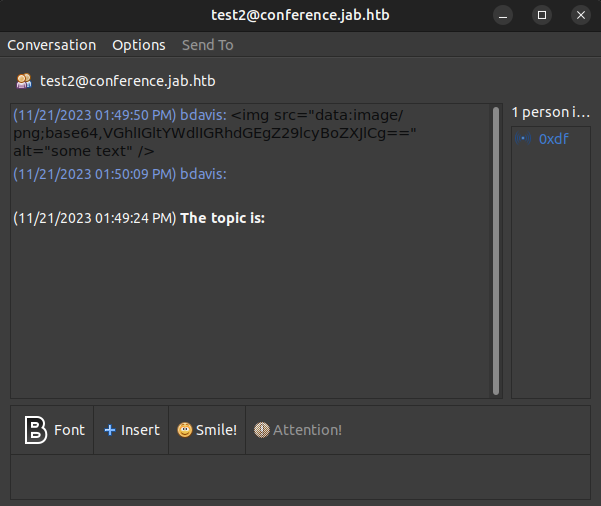Click the status icon next to 0xdf
The image size is (601, 506).
(x=525, y=139)
